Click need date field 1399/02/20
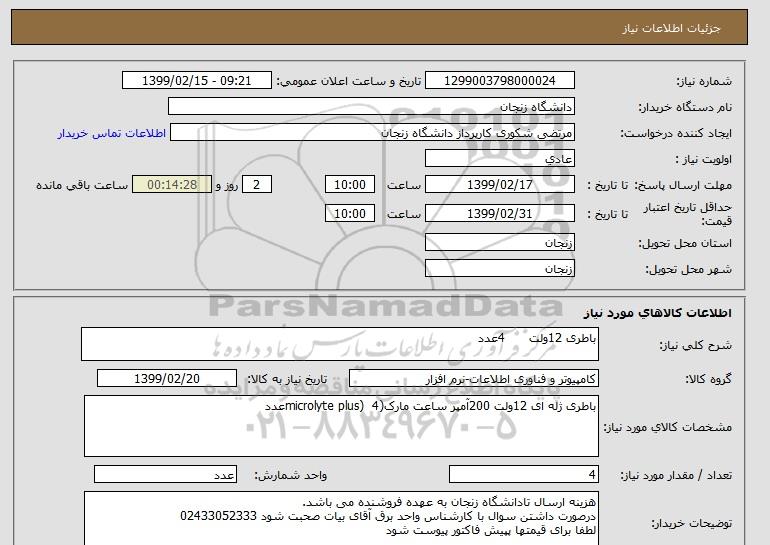This screenshot has height=545, width=770. 167,379
